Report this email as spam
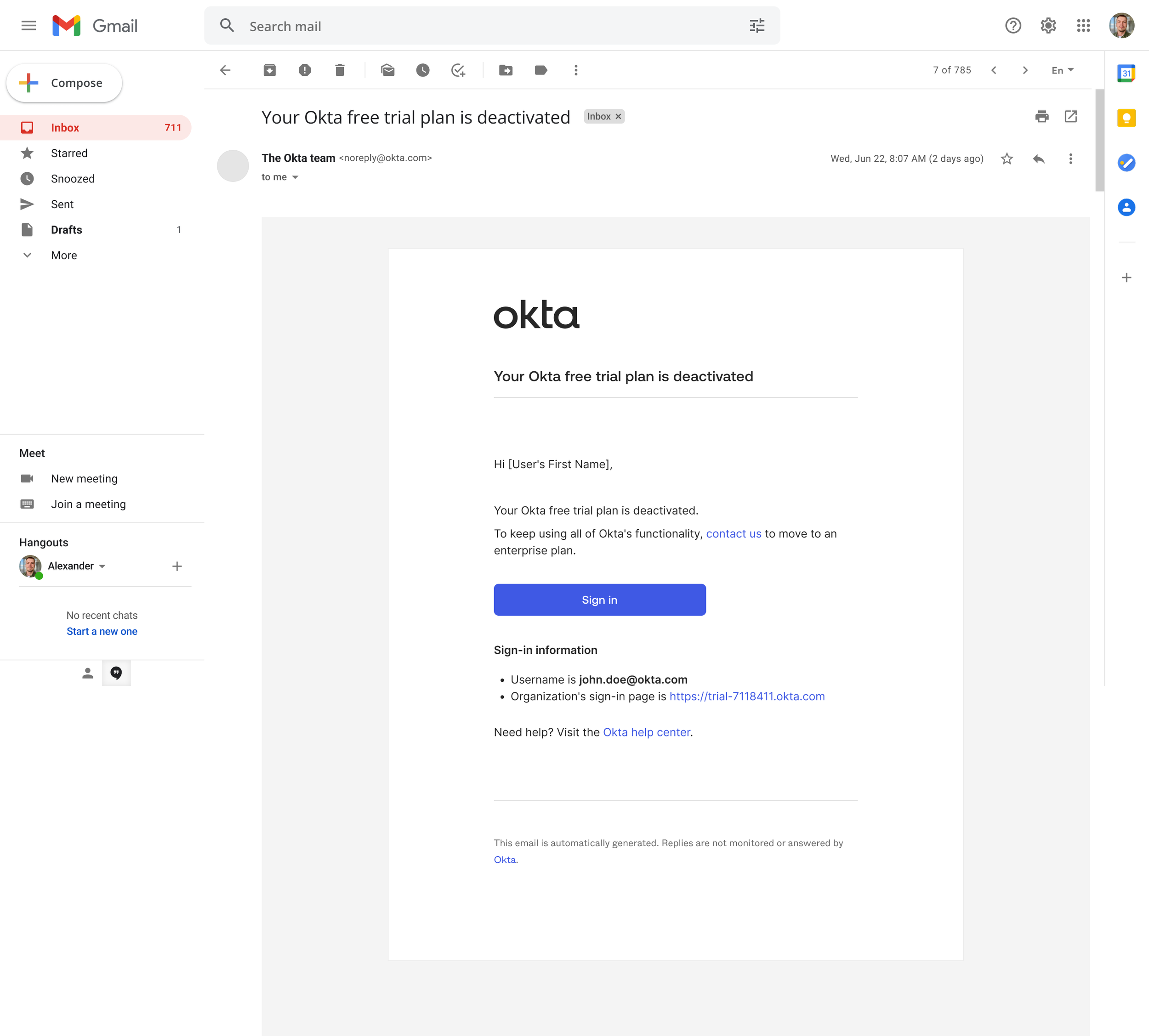1149x1036 pixels. point(305,70)
